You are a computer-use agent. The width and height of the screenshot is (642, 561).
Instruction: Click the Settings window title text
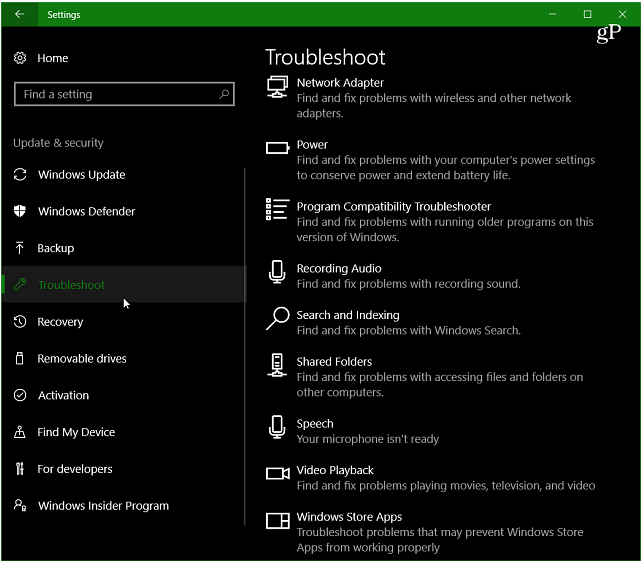tap(63, 15)
